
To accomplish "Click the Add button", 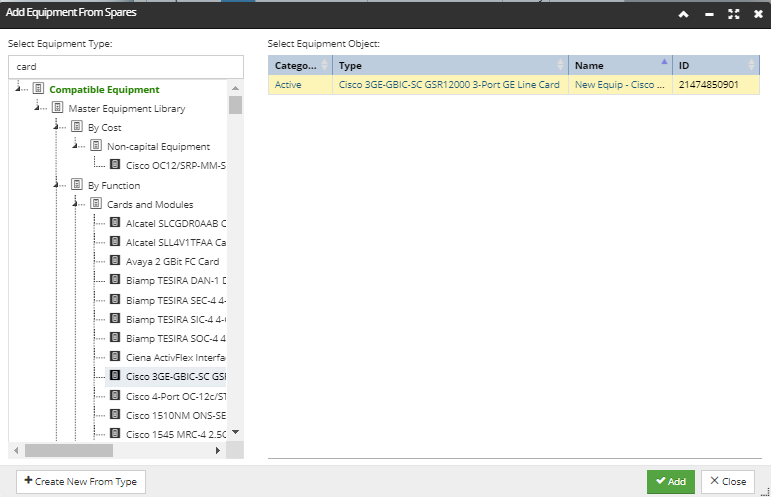I will coord(671,481).
